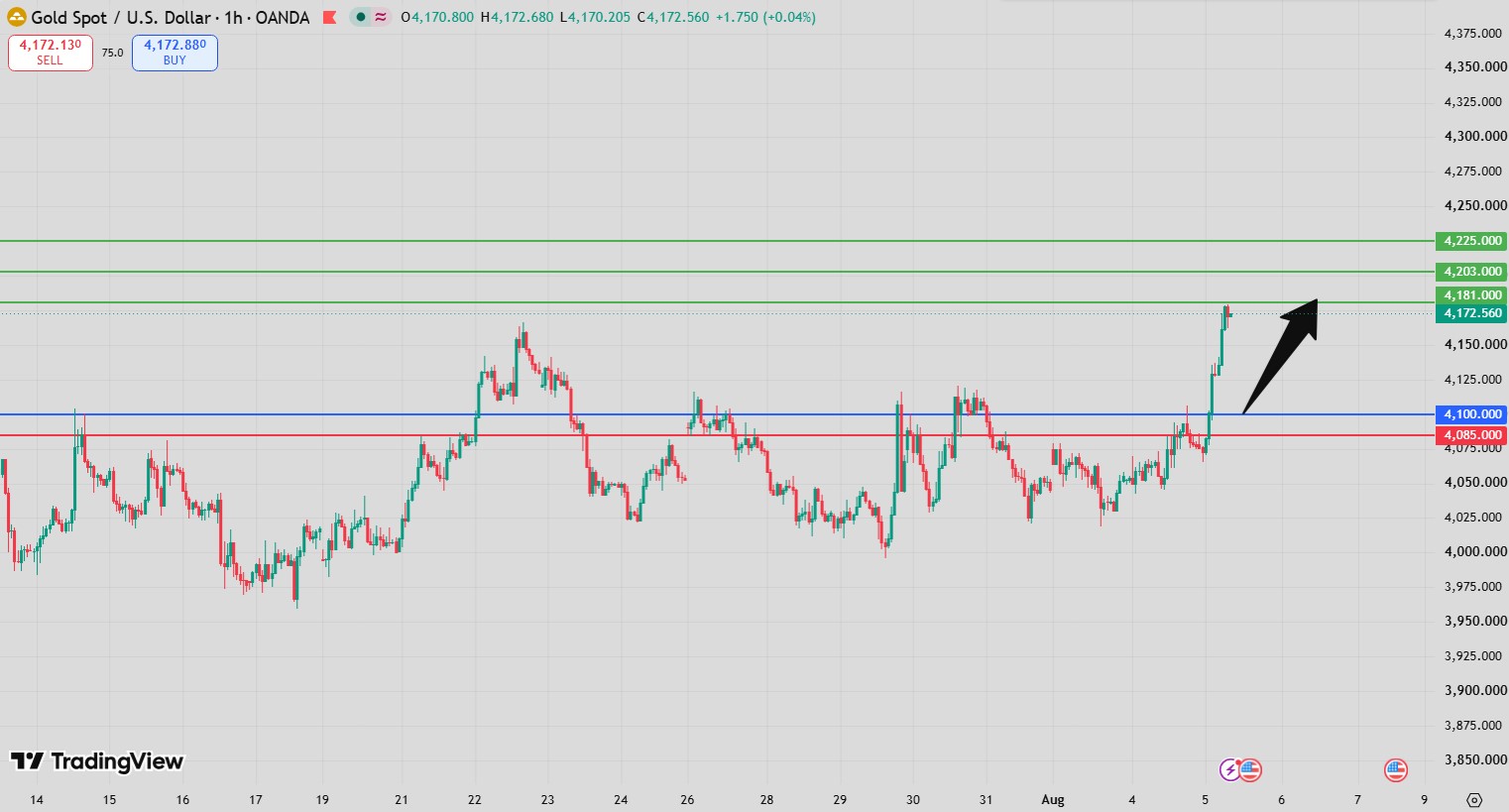Click date 26 on the time axis
1509x812 pixels.
click(x=688, y=800)
